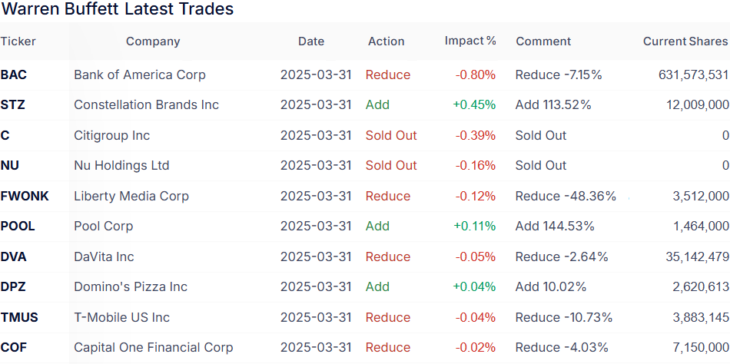
Task: Sort by the Action column header
Action: click(x=386, y=41)
